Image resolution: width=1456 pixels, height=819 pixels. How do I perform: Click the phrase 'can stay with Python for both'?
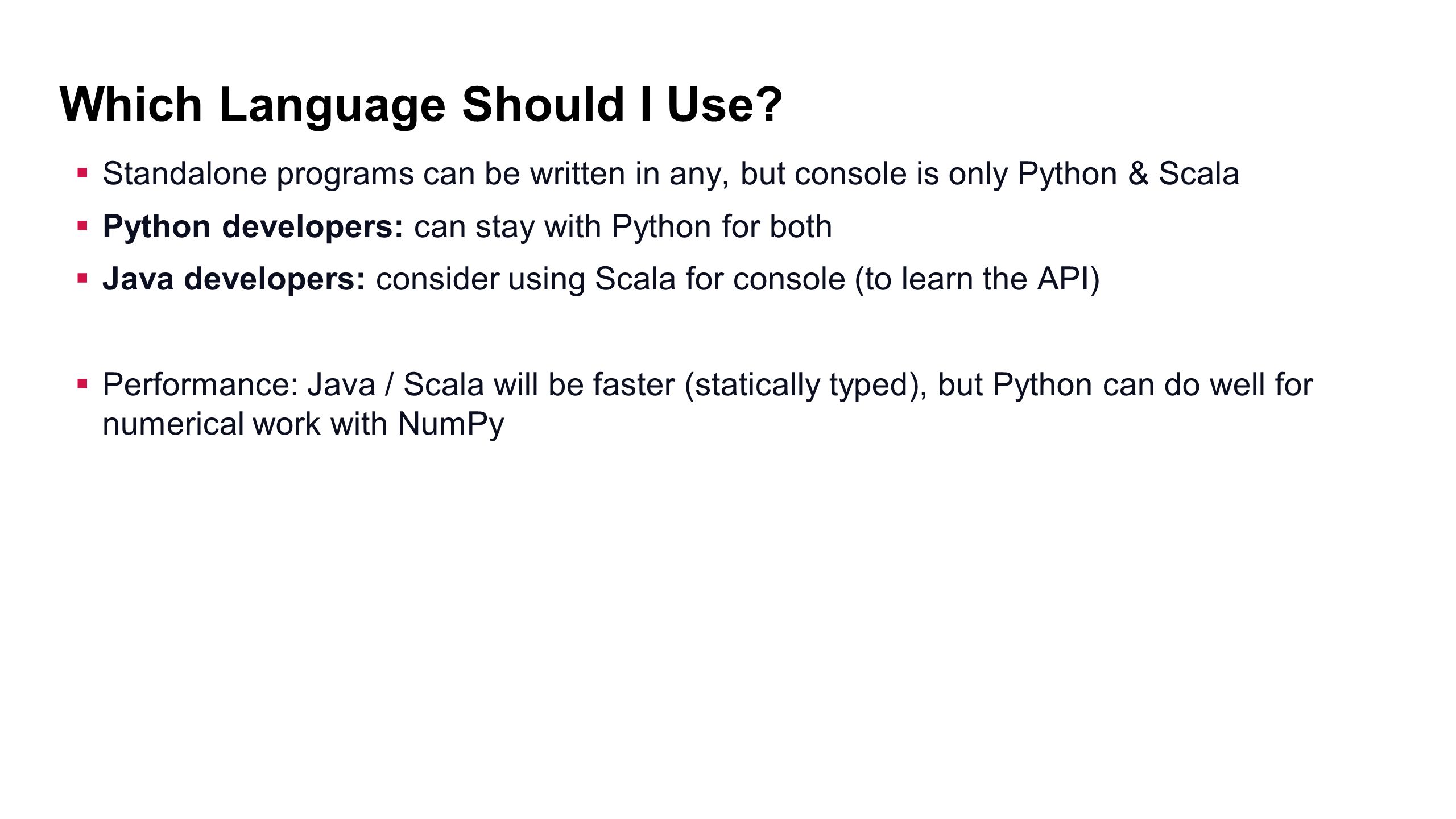pos(623,227)
